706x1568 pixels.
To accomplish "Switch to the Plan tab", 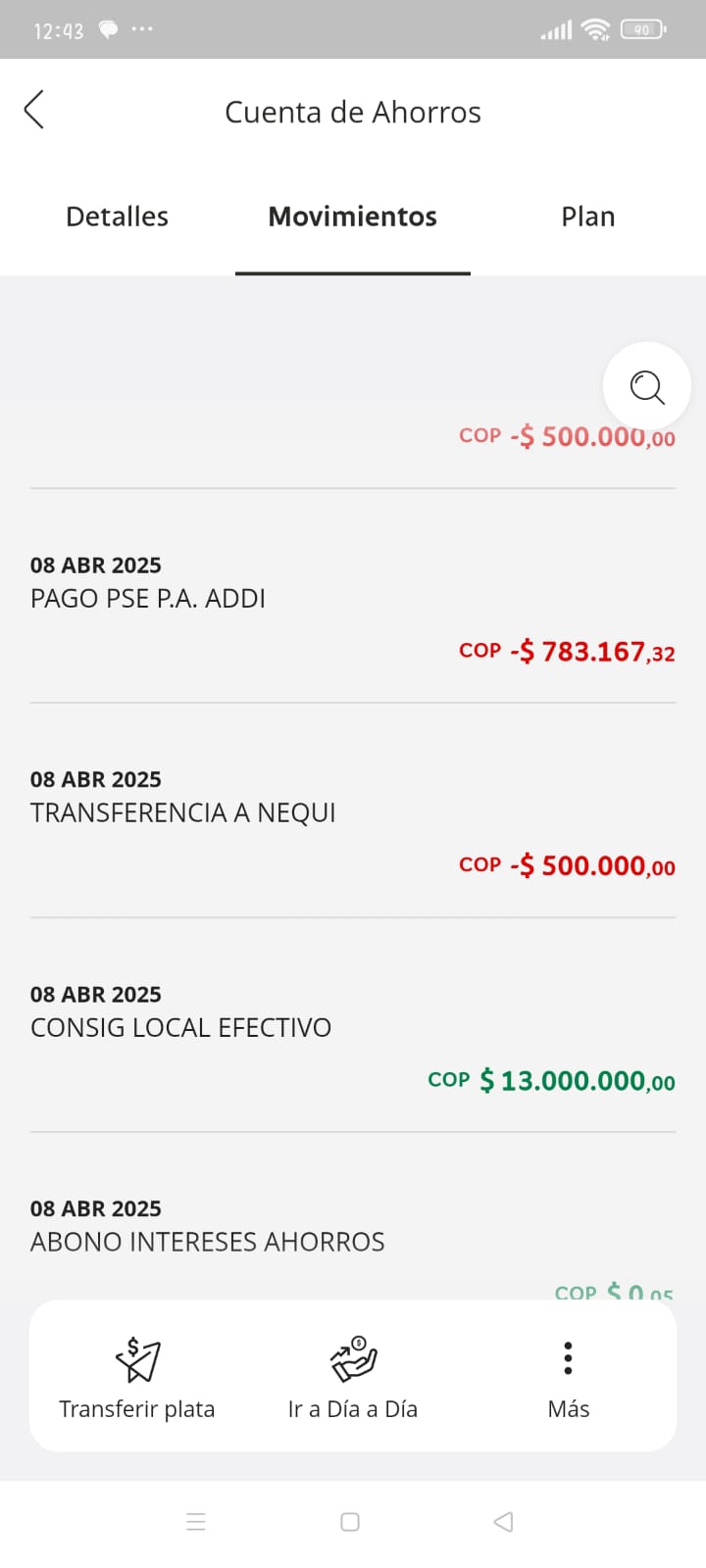I will pos(588,217).
